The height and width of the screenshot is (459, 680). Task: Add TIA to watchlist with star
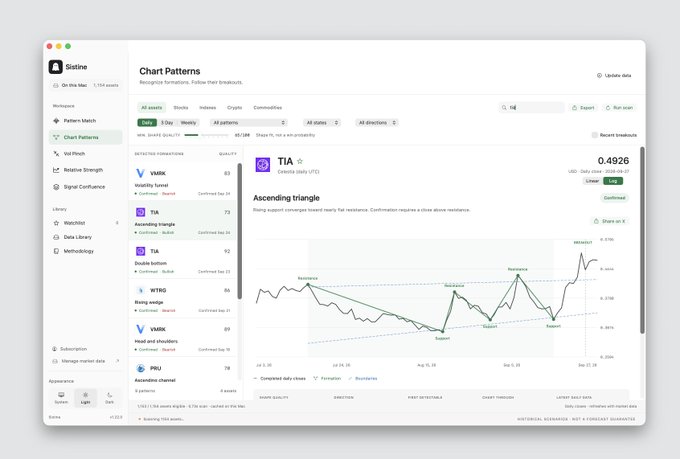300,161
